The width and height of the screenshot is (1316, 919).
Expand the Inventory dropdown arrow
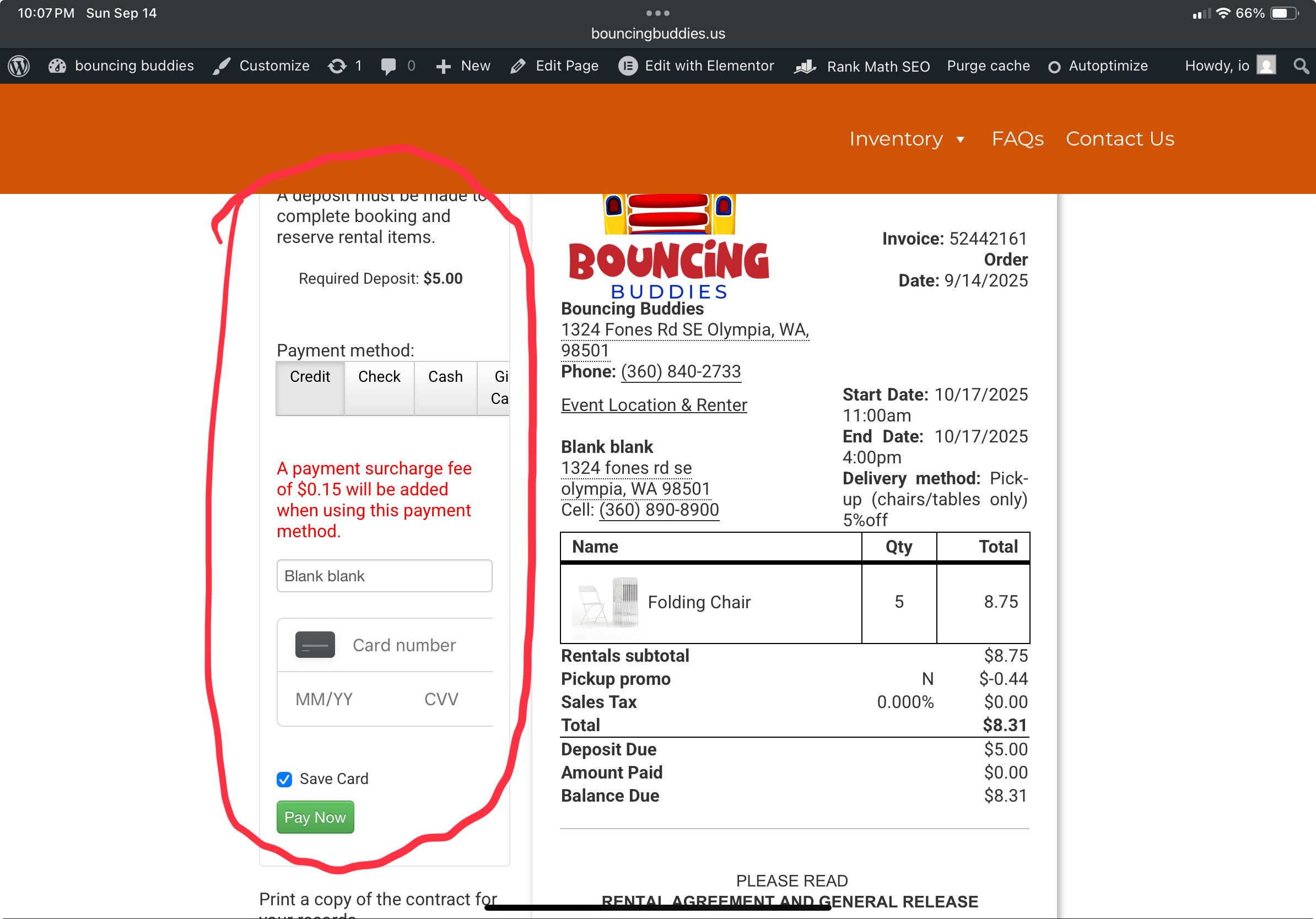tap(961, 139)
